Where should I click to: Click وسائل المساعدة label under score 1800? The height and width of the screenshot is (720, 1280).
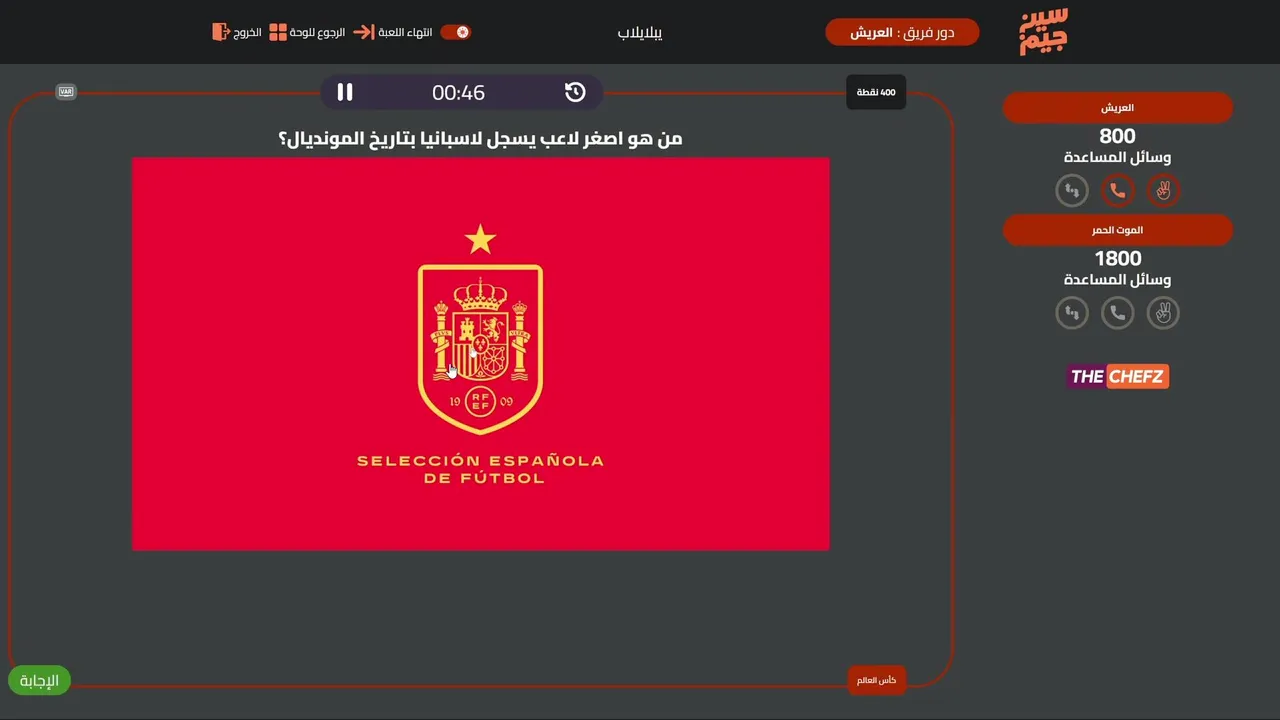point(1118,280)
